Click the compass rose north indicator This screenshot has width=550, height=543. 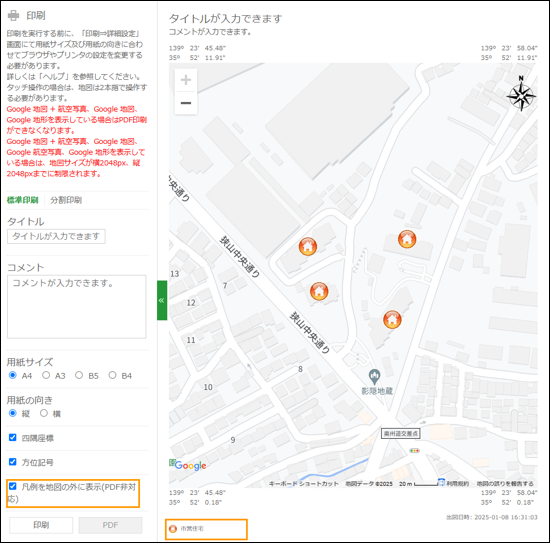pyautogui.click(x=521, y=94)
